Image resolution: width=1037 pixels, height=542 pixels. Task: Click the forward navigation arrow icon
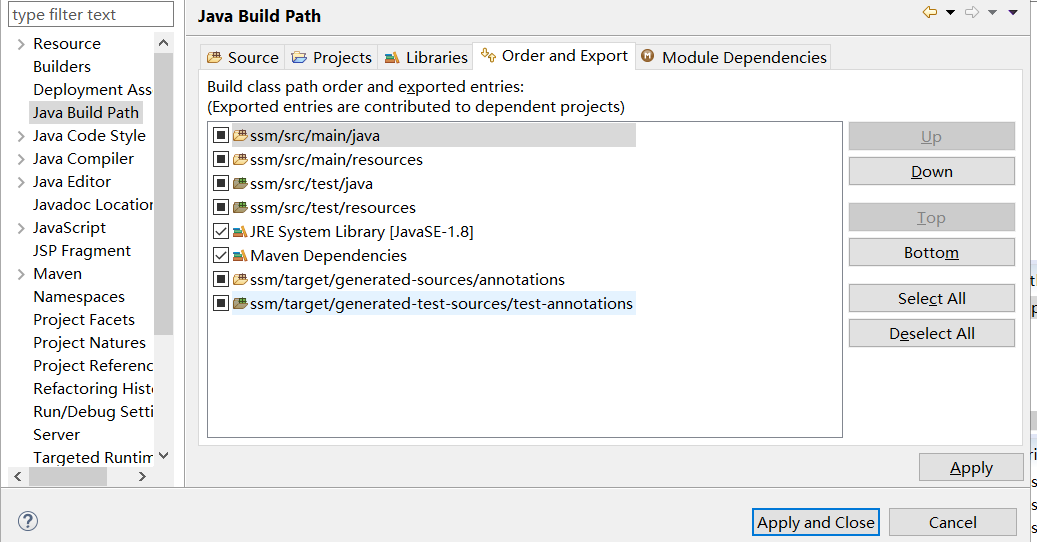pos(972,12)
